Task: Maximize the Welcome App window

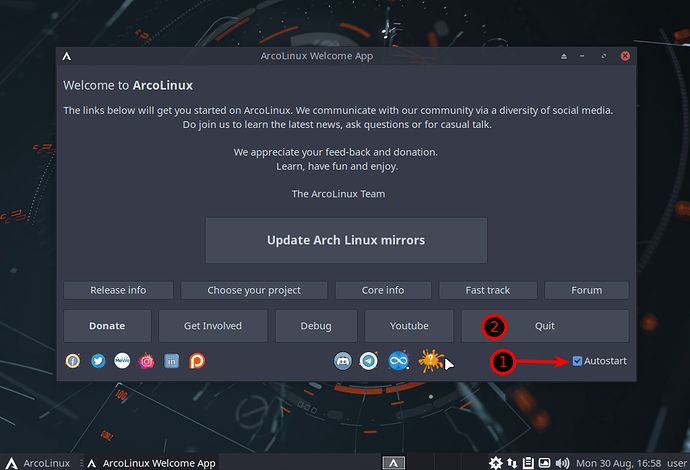Action: click(603, 56)
